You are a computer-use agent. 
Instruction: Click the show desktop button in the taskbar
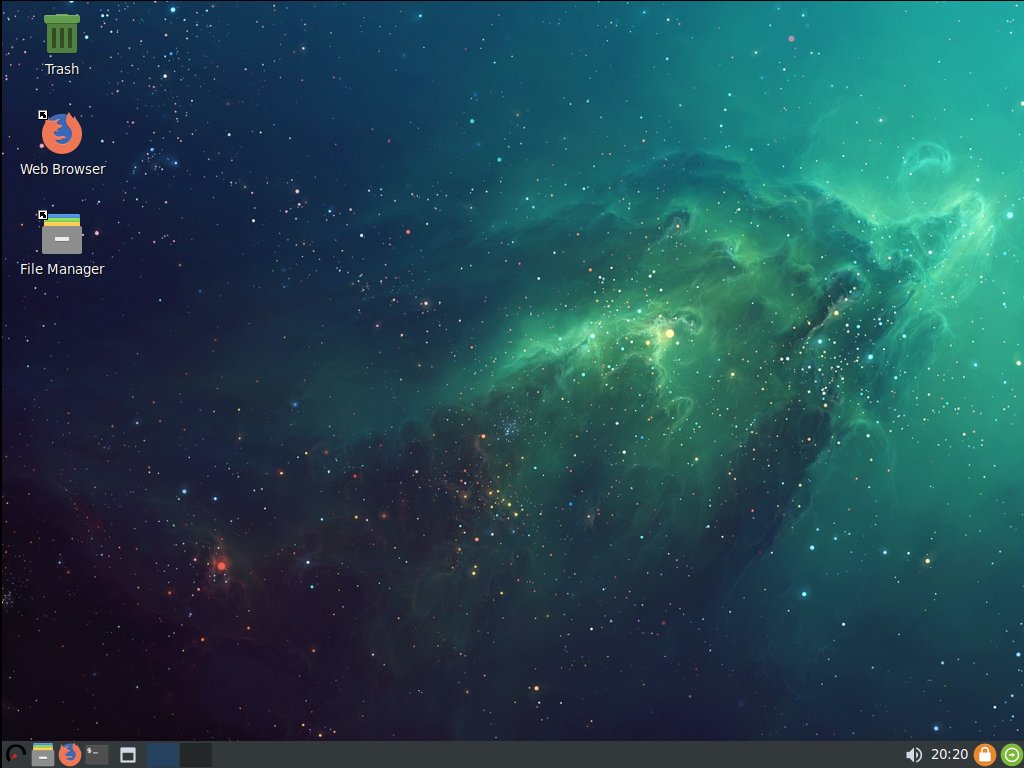128,755
